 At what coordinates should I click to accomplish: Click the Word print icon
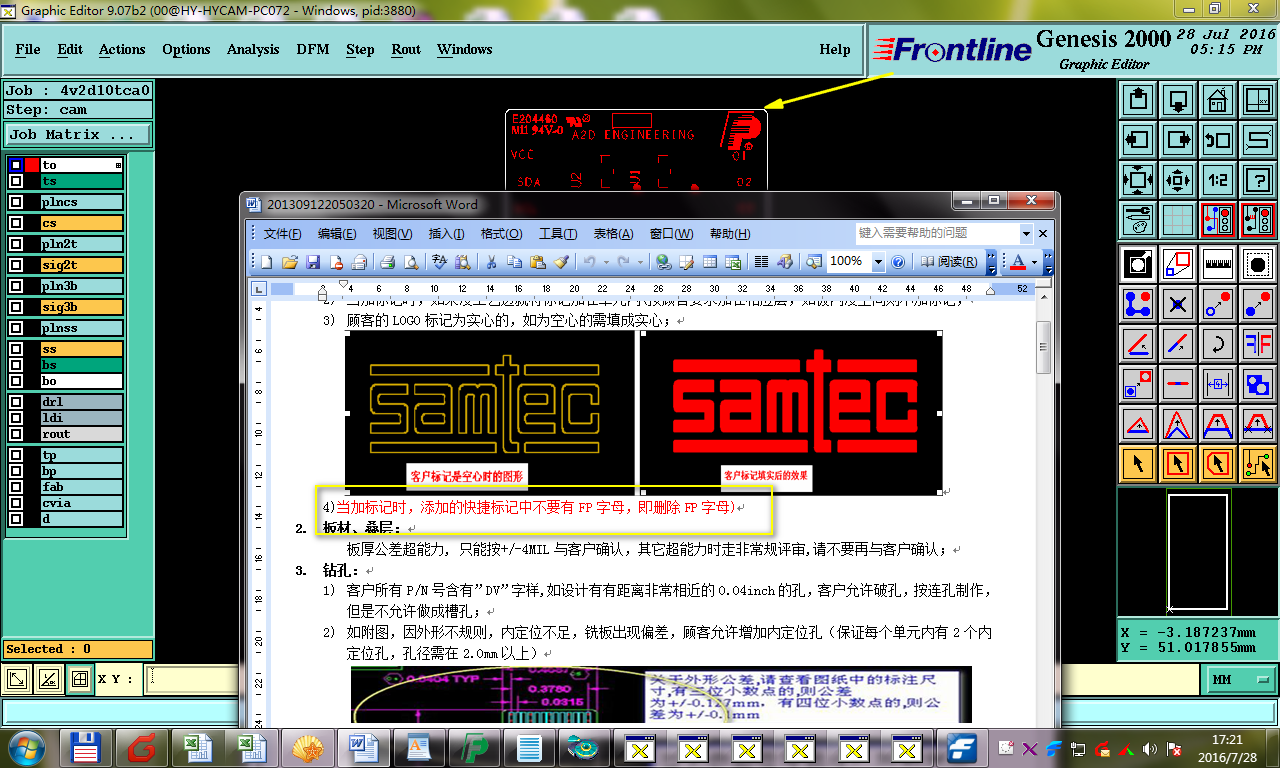[387, 262]
